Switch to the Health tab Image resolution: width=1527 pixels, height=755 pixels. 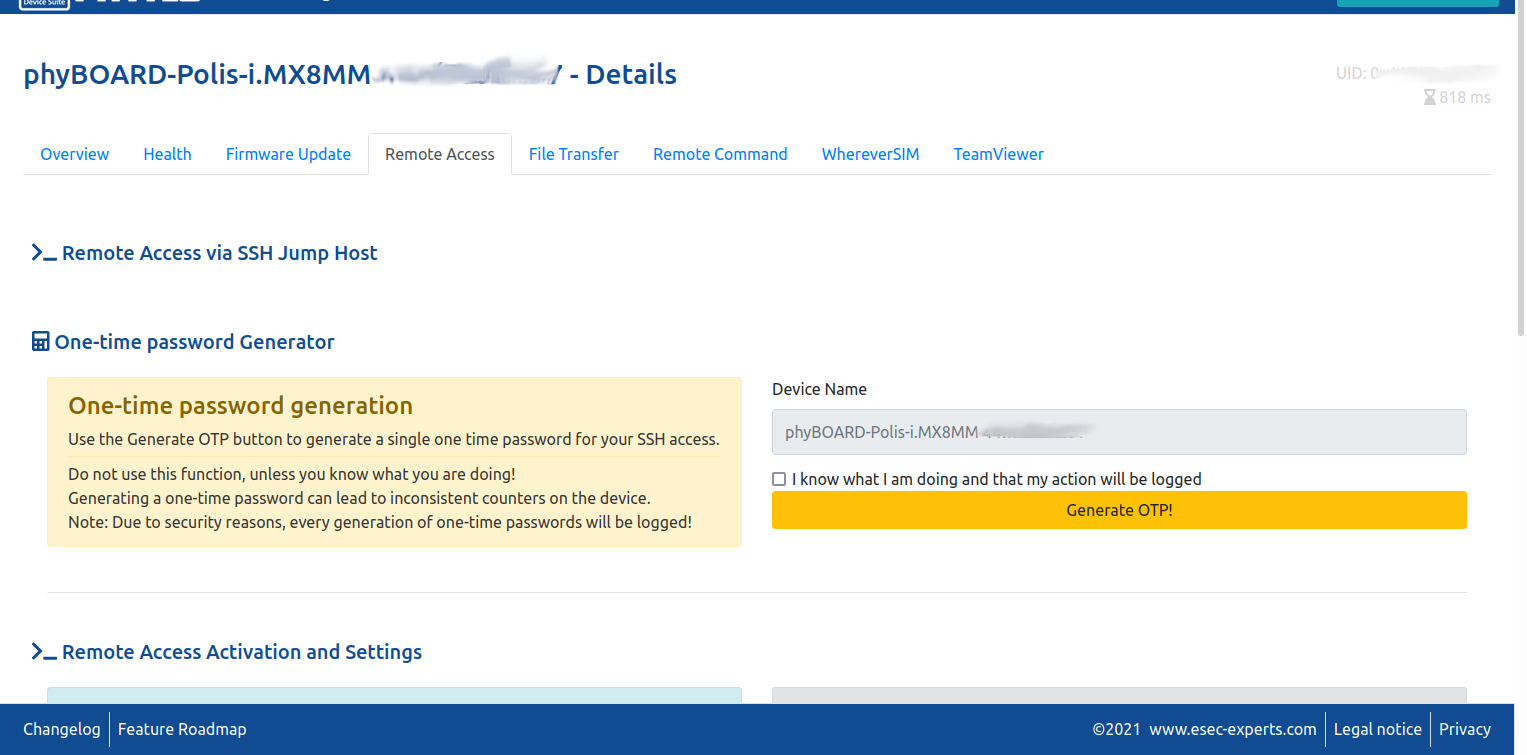pyautogui.click(x=167, y=154)
